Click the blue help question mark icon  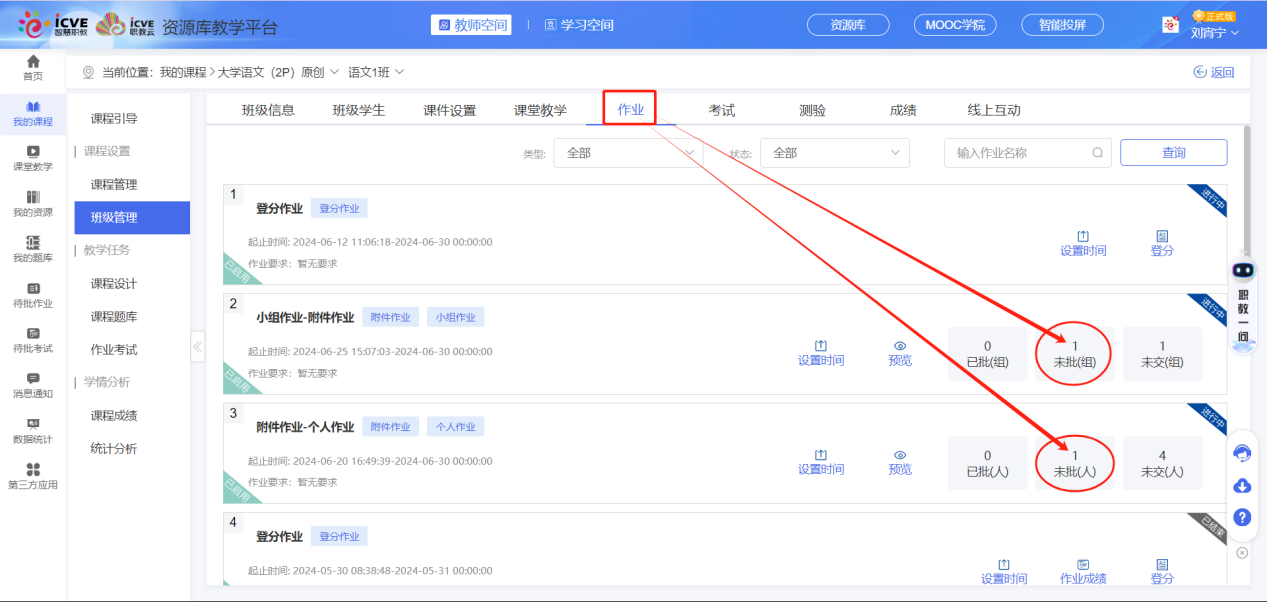[x=1242, y=517]
